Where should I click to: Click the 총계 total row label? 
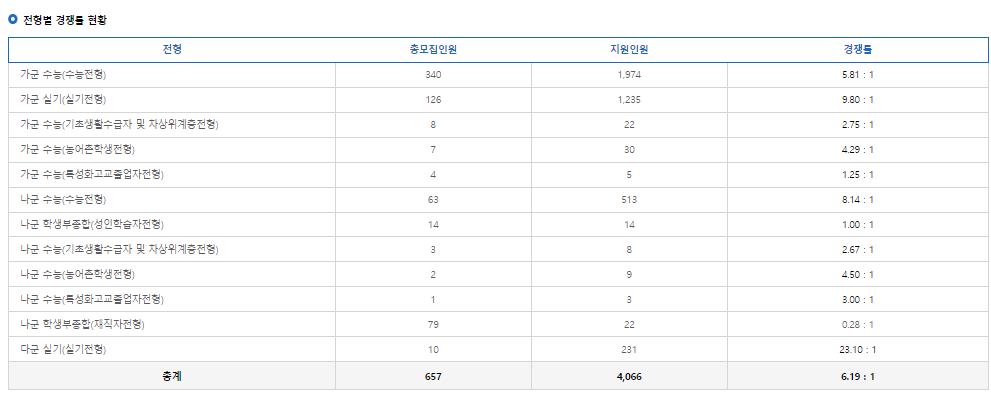coord(172,376)
